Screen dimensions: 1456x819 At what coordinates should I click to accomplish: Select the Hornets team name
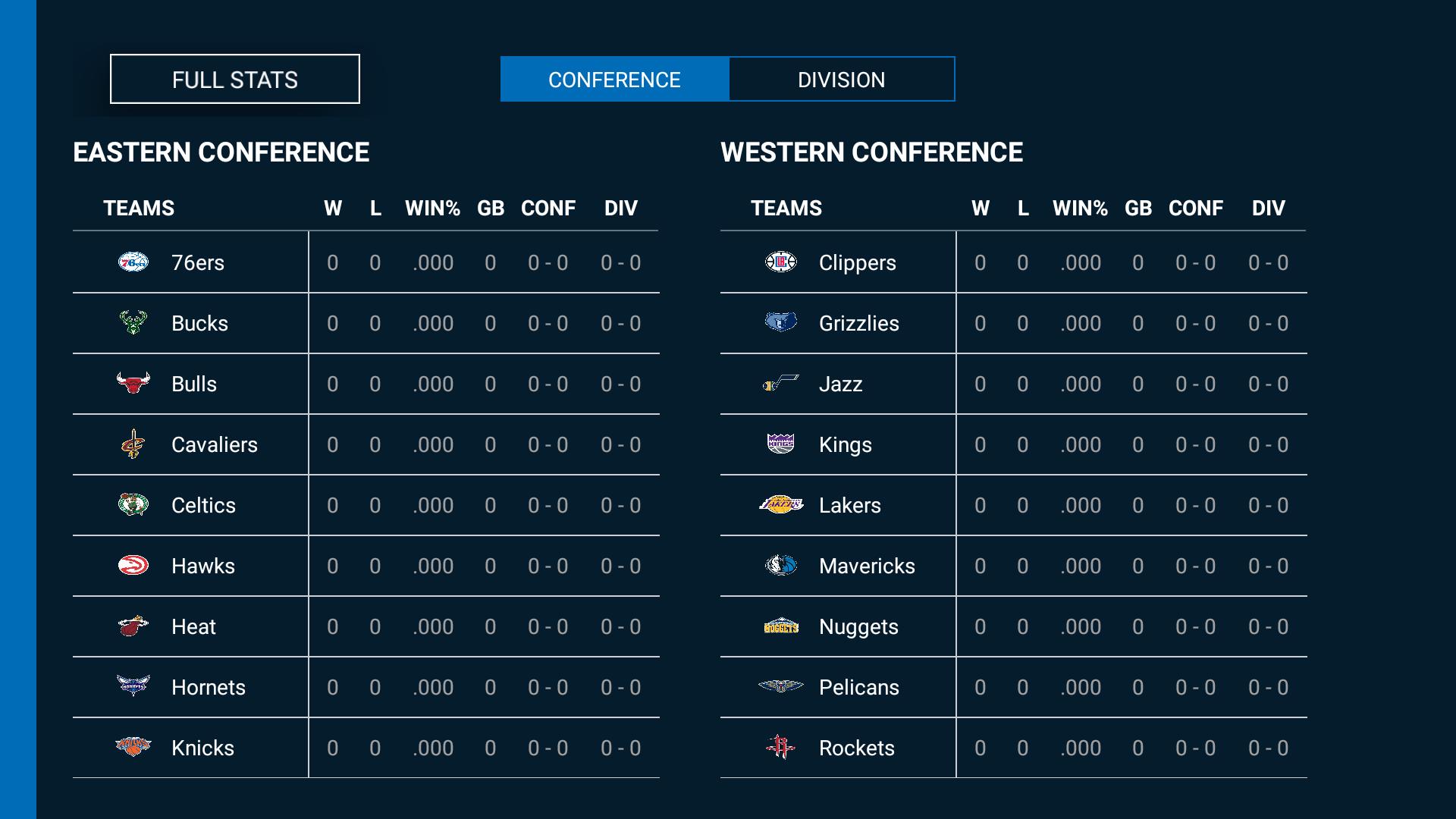click(209, 688)
